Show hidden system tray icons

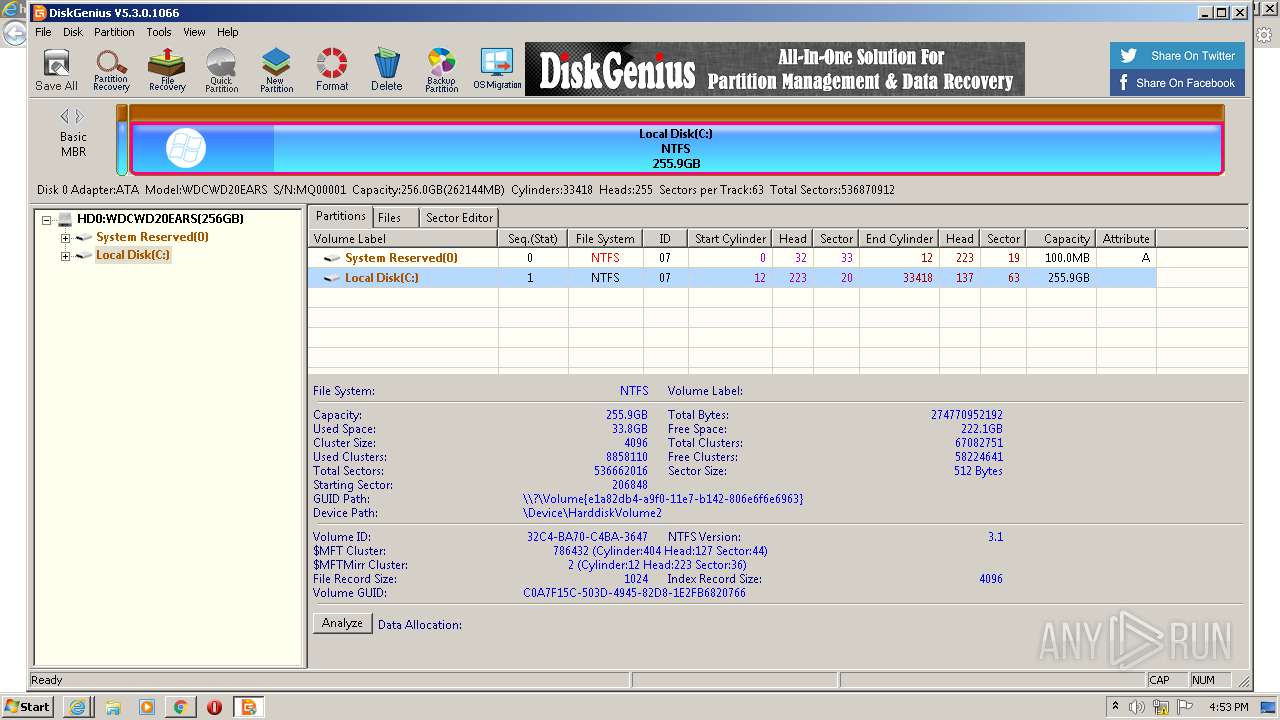tap(1116, 707)
